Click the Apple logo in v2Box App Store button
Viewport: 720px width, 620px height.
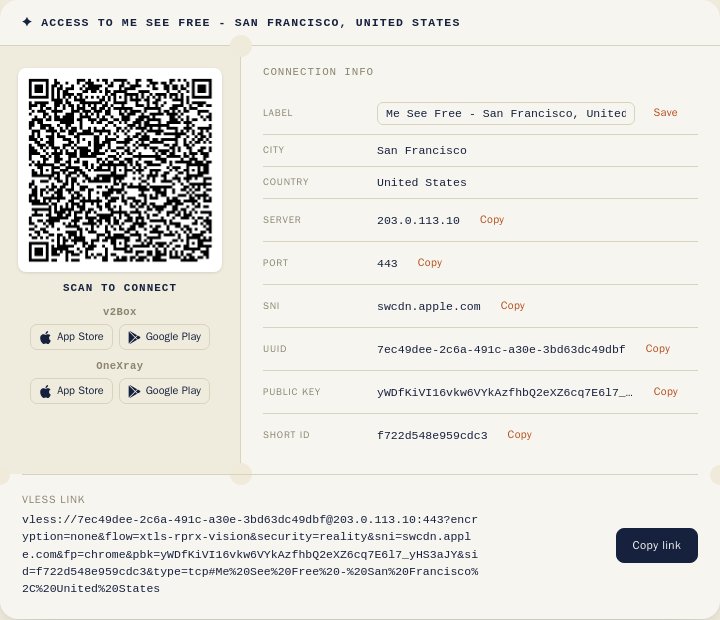tap(45, 338)
